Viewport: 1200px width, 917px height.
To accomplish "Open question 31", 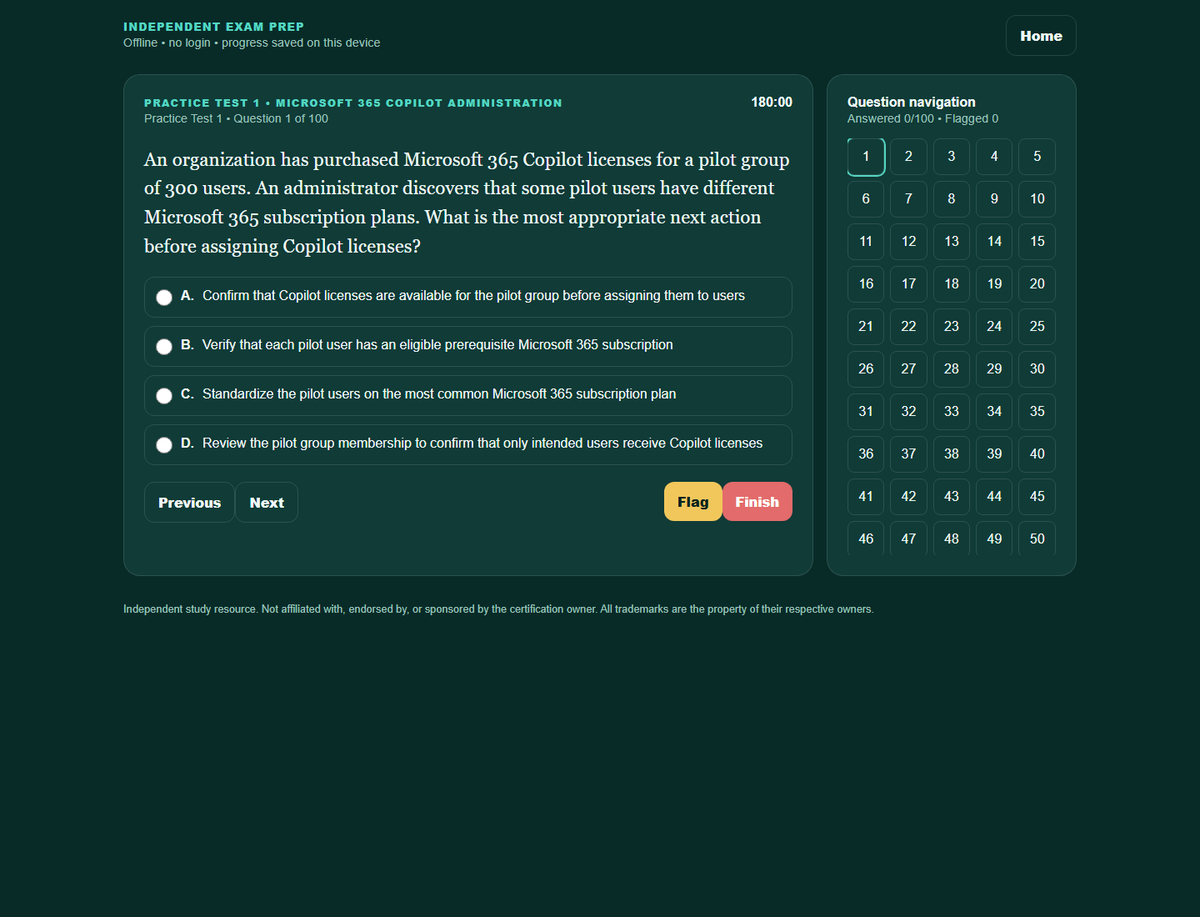I will click(x=866, y=411).
